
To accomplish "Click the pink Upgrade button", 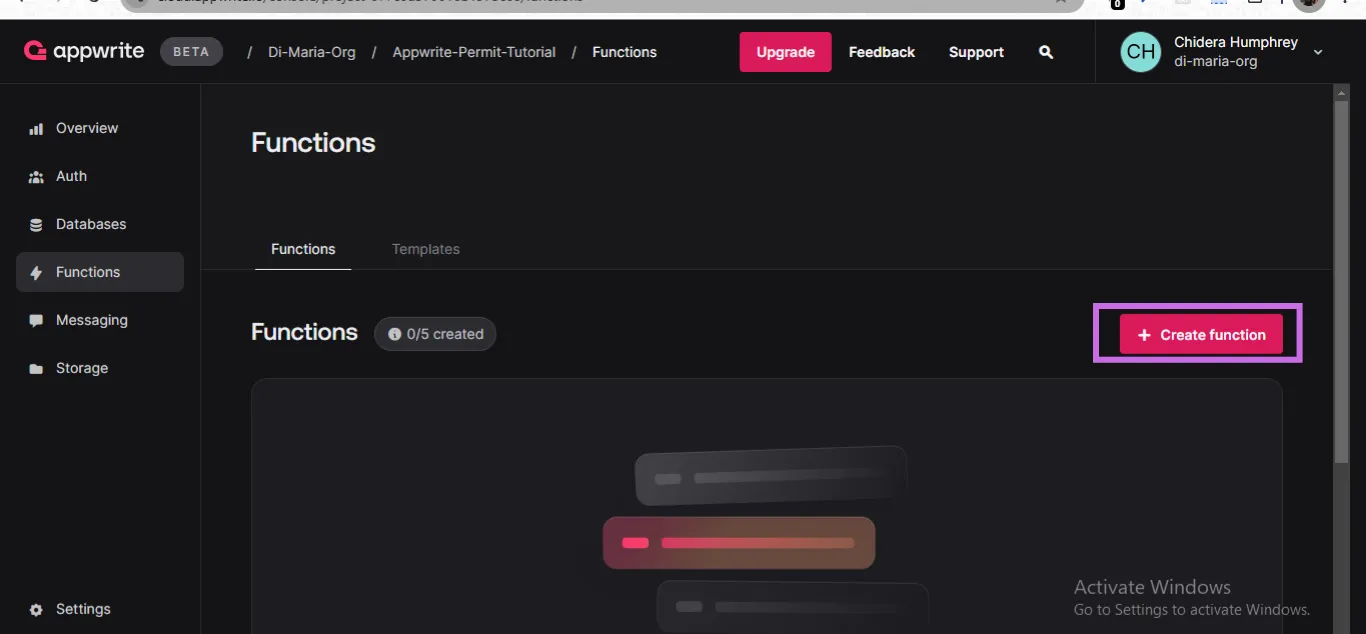I will click(785, 52).
